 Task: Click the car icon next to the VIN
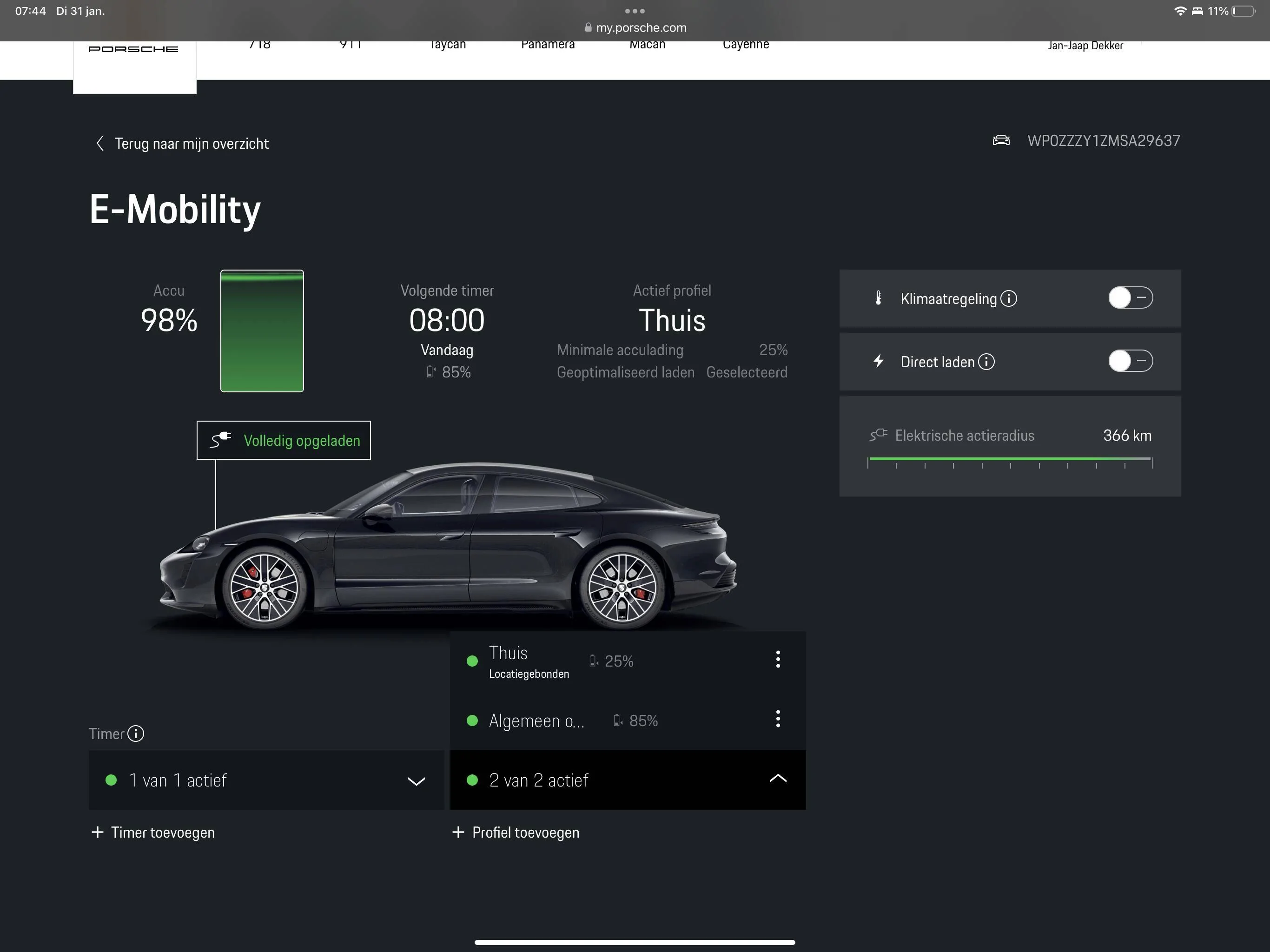[1001, 140]
